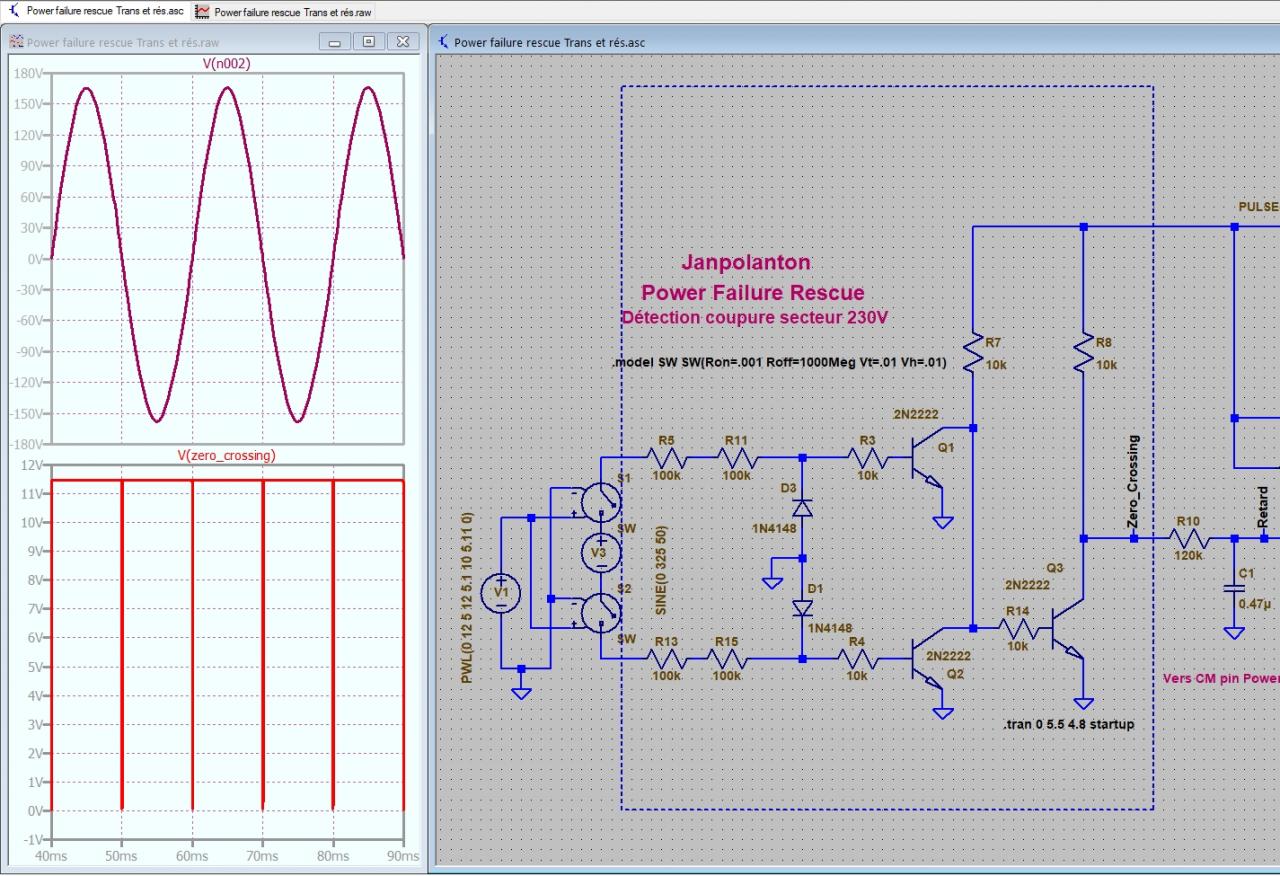
Task: Switch to the schematic .asc tab
Action: tap(96, 11)
